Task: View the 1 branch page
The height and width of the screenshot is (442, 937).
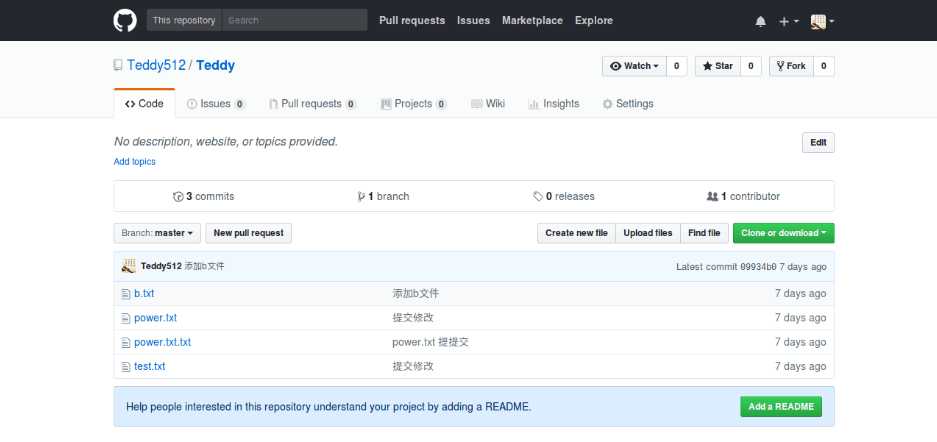Action: 383,197
